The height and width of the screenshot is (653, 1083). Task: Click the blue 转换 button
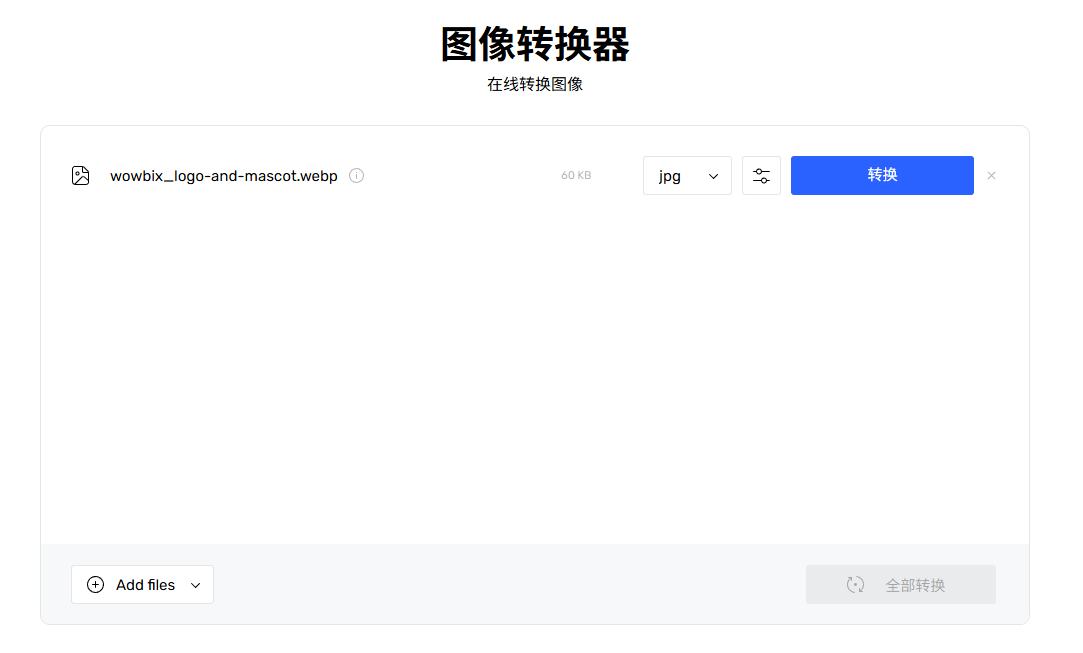pyautogui.click(x=882, y=175)
